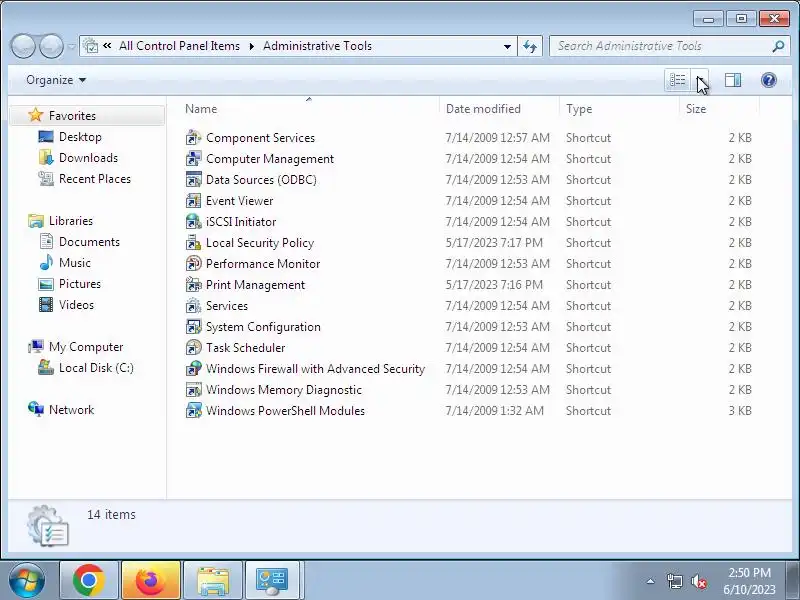Click the Local Security Policy date 5/17/2023 7:17 PM

(x=494, y=243)
